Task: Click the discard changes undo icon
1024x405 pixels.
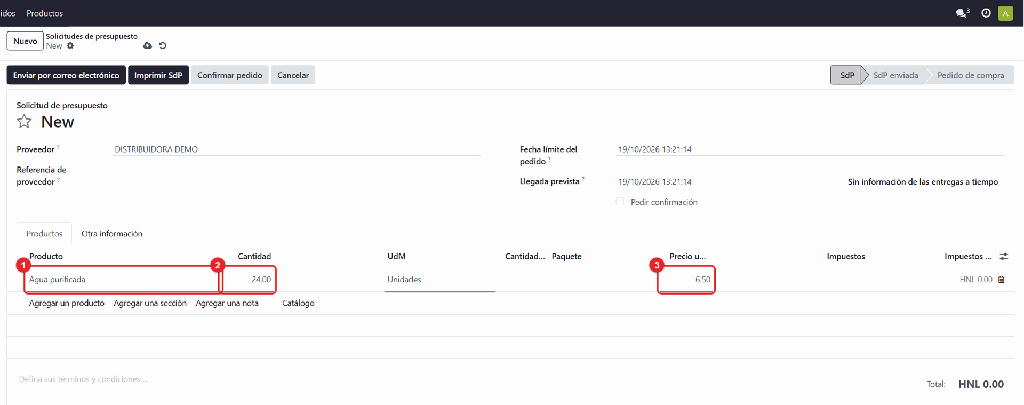Action: click(x=163, y=46)
